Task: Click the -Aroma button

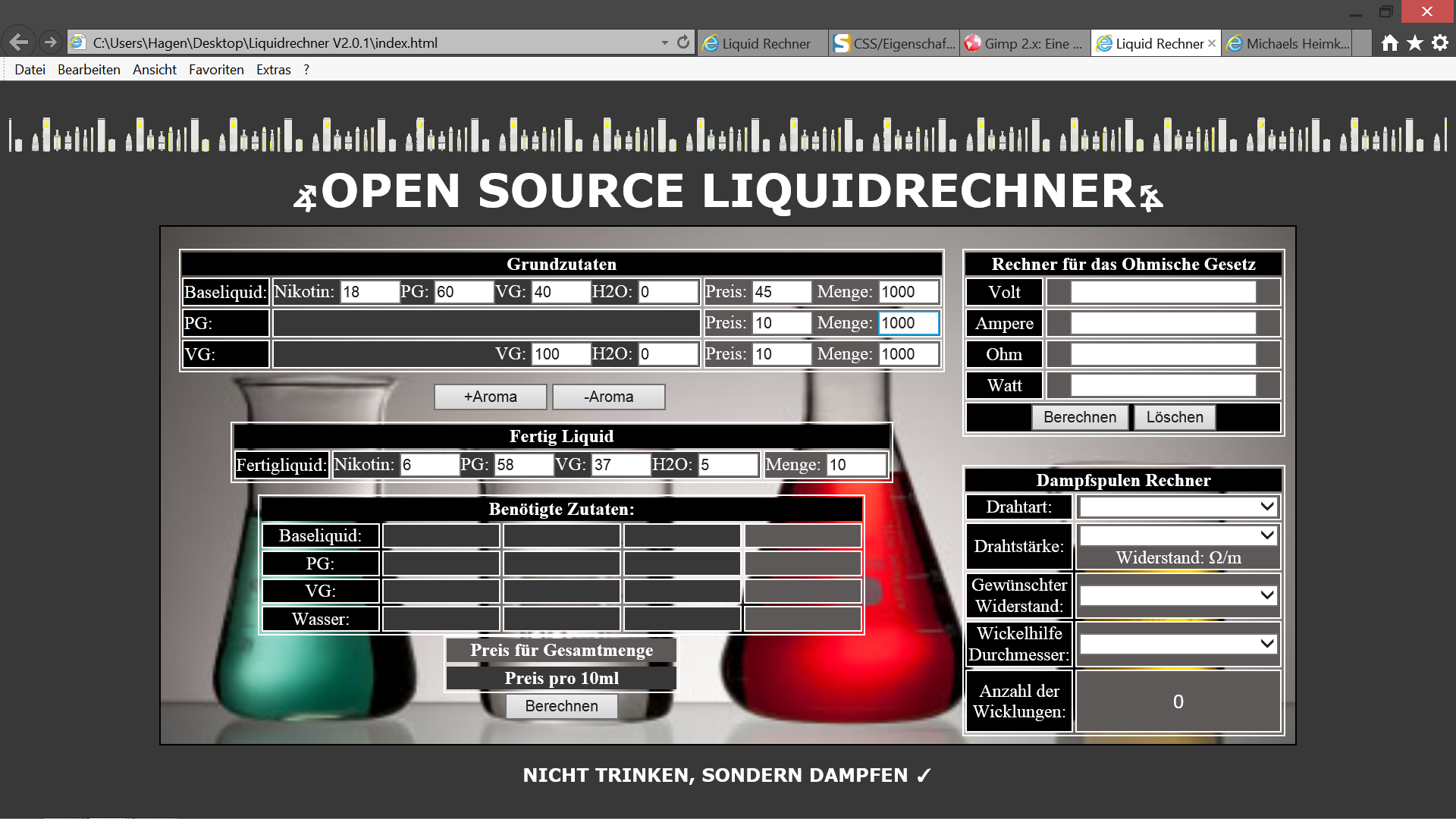Action: 608,397
